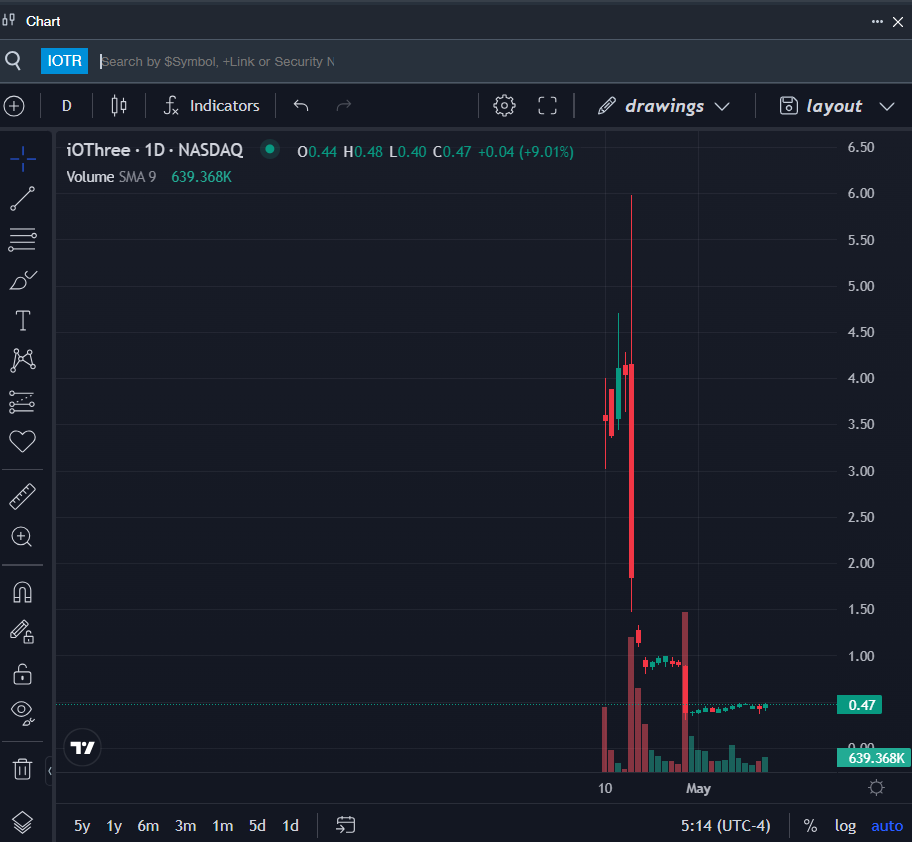Open the object tree layers icon
This screenshot has height=842, width=912.
pyautogui.click(x=23, y=822)
